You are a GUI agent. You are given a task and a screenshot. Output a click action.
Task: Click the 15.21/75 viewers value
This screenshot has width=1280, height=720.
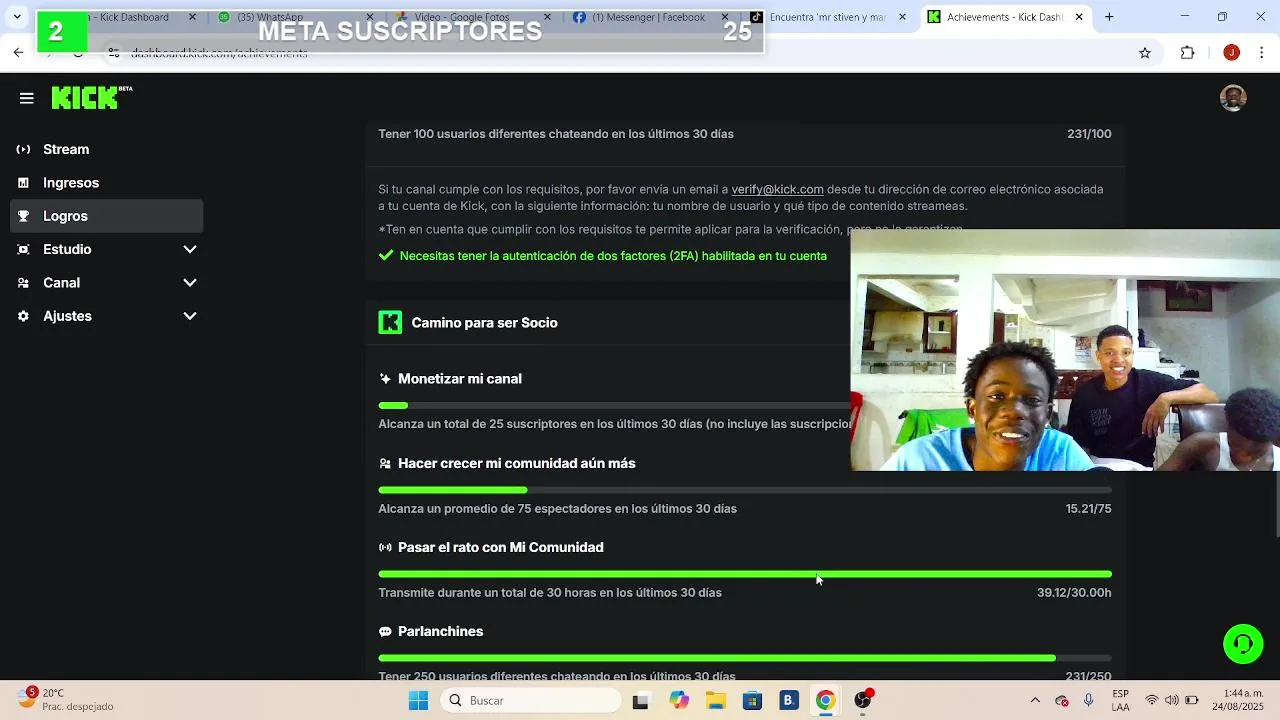click(1088, 508)
